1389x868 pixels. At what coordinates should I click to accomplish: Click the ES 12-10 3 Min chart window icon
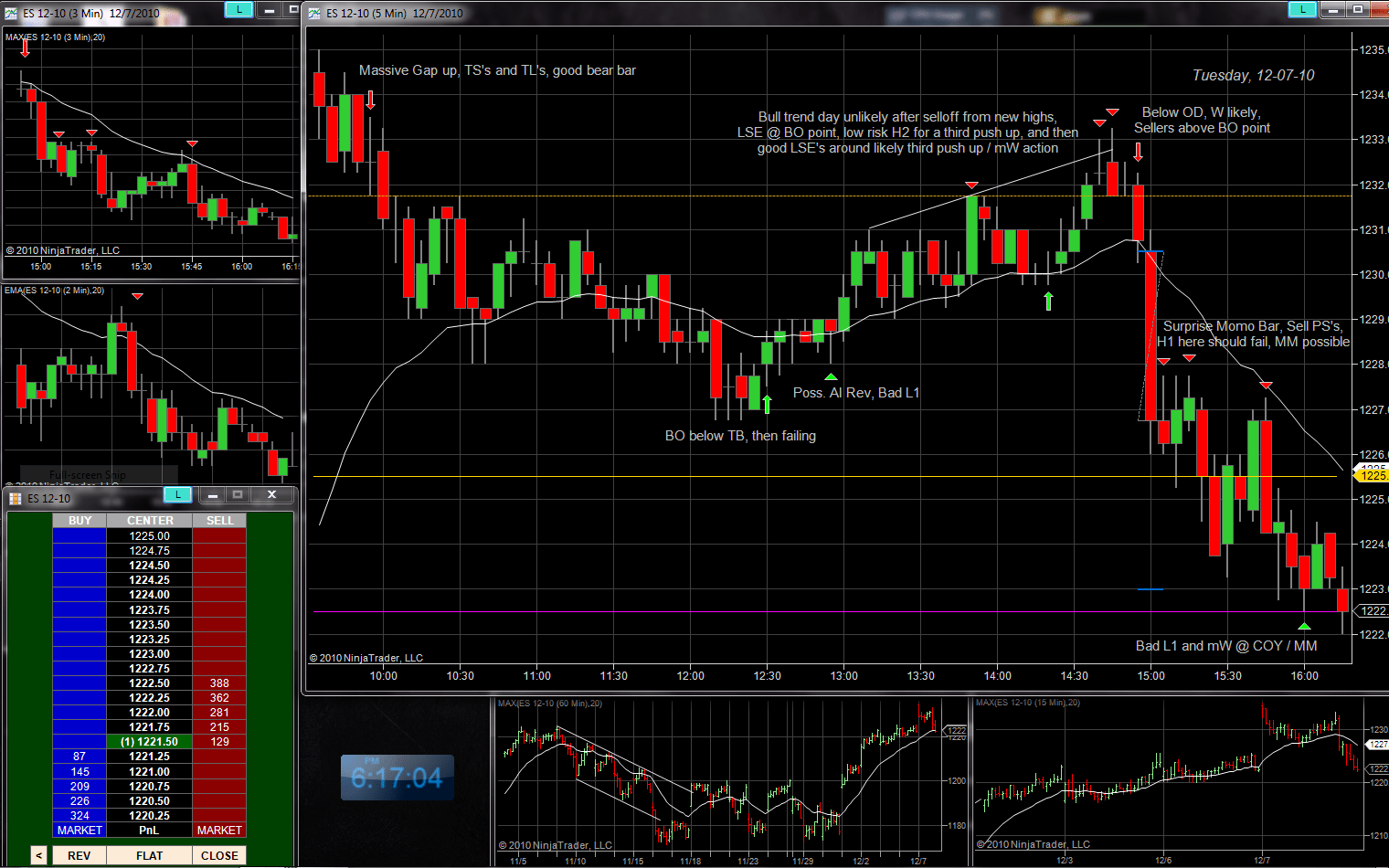click(x=11, y=13)
